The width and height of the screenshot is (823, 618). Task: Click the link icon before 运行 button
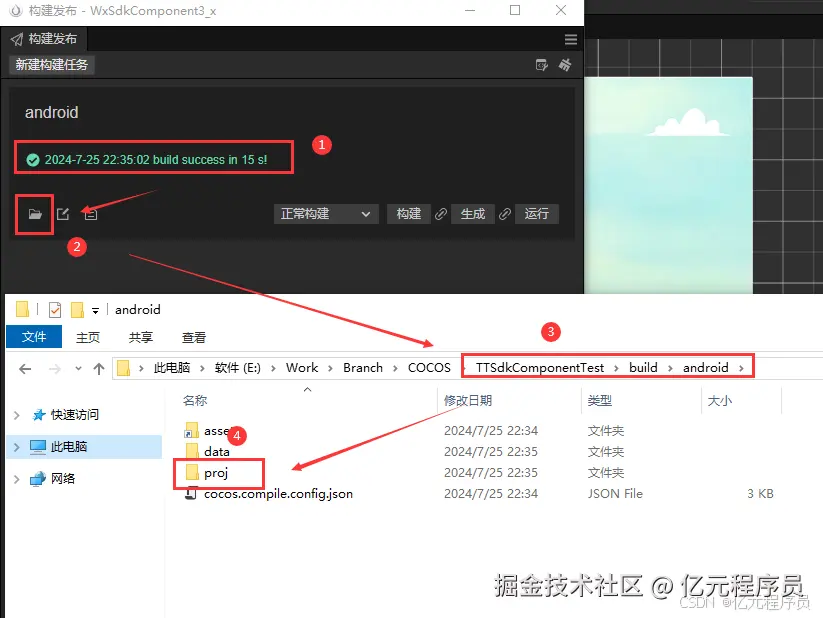tap(505, 213)
